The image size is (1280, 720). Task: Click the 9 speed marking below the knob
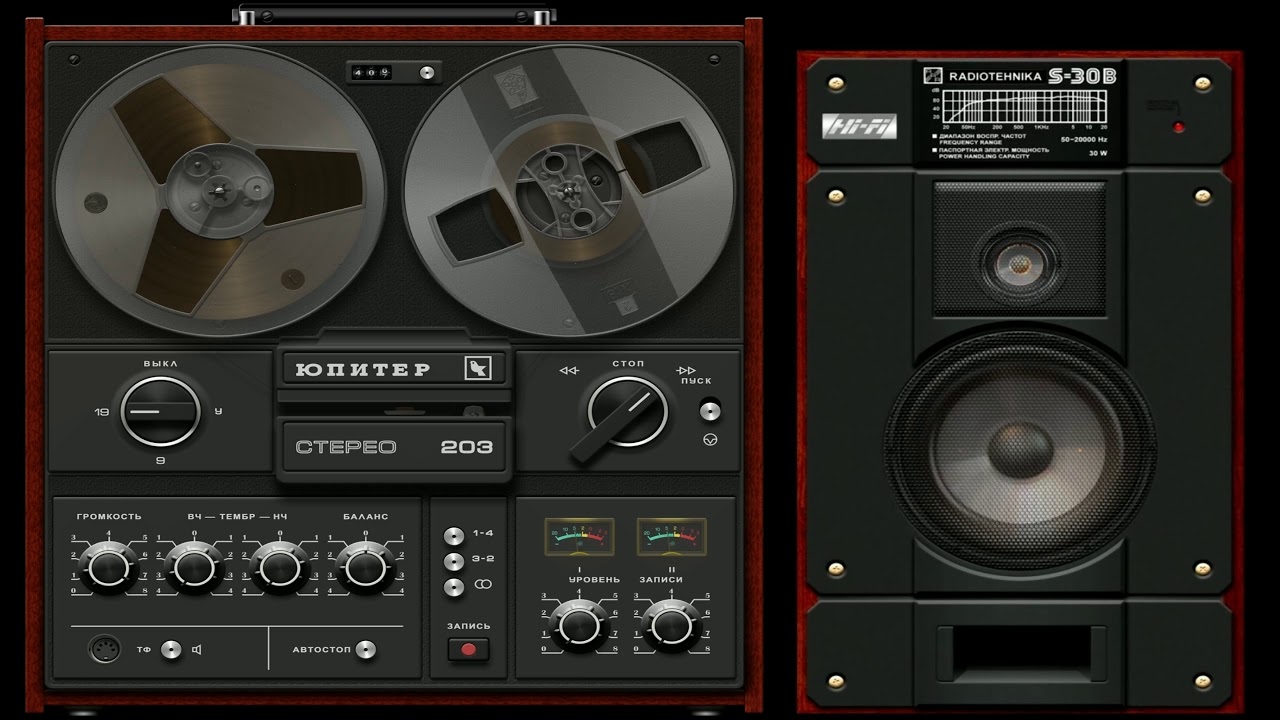pyautogui.click(x=160, y=461)
